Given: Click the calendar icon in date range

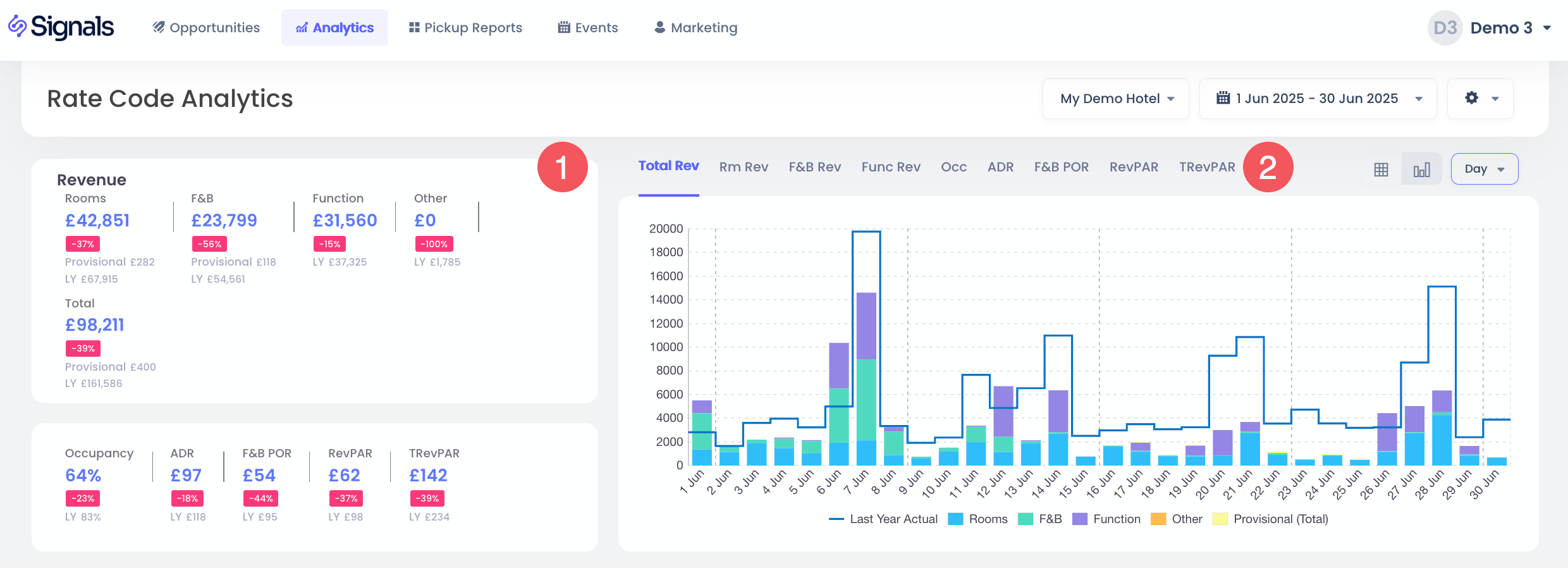Looking at the screenshot, I should (x=1223, y=98).
